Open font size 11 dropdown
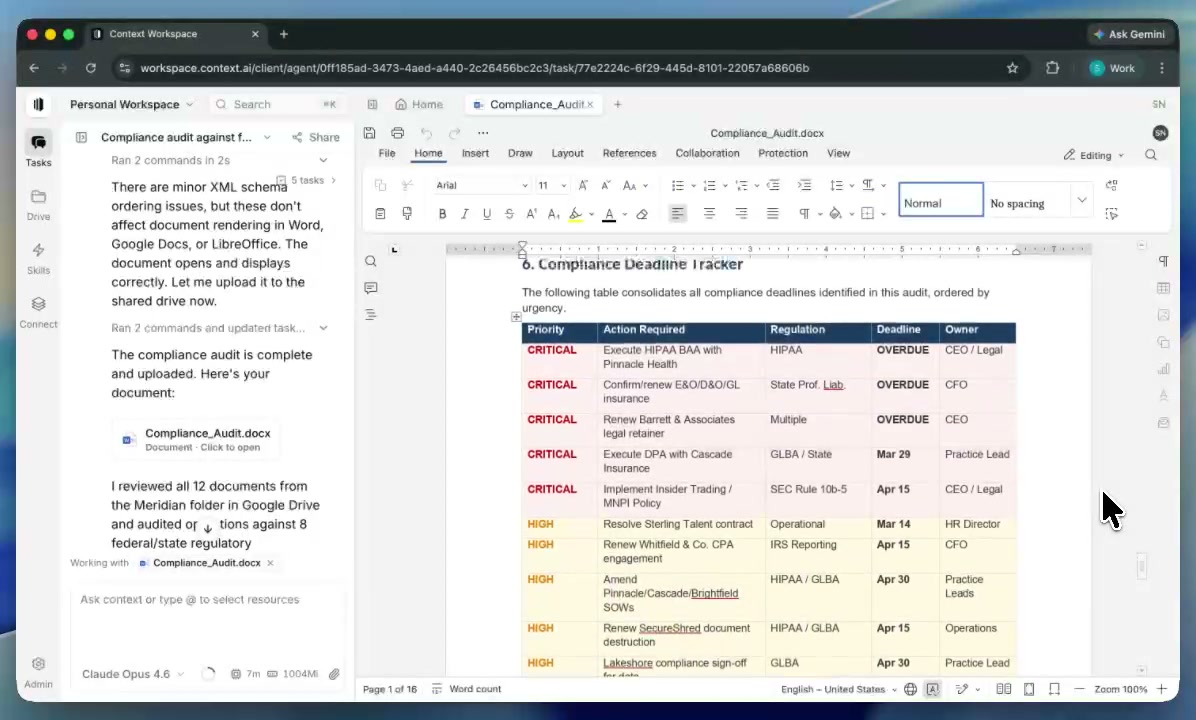Viewport: 1196px width, 720px height. 564,186
